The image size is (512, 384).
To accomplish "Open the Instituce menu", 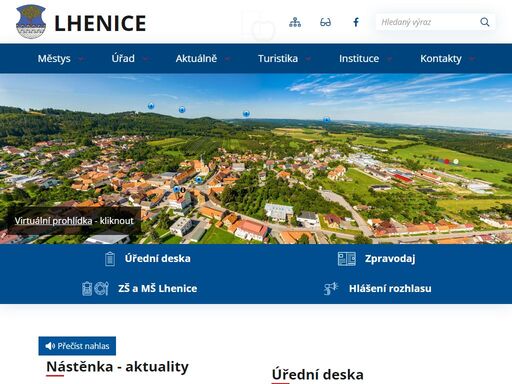I will point(359,59).
